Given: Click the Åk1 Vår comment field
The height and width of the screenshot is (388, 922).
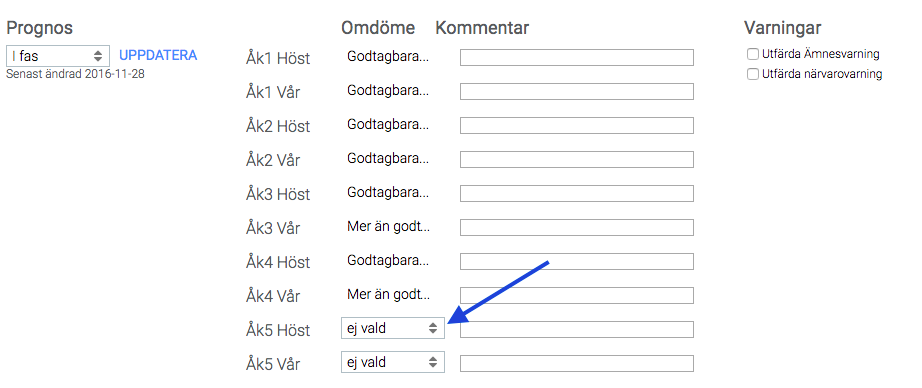Looking at the screenshot, I should click(576, 92).
